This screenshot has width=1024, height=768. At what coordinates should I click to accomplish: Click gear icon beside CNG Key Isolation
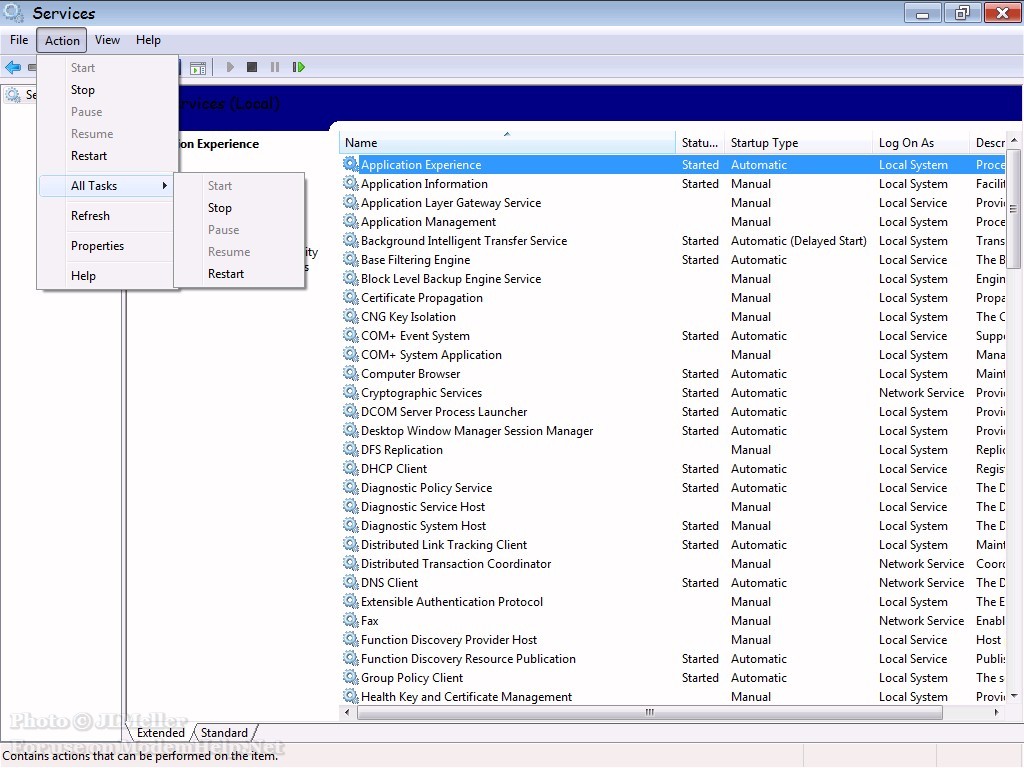pos(351,316)
